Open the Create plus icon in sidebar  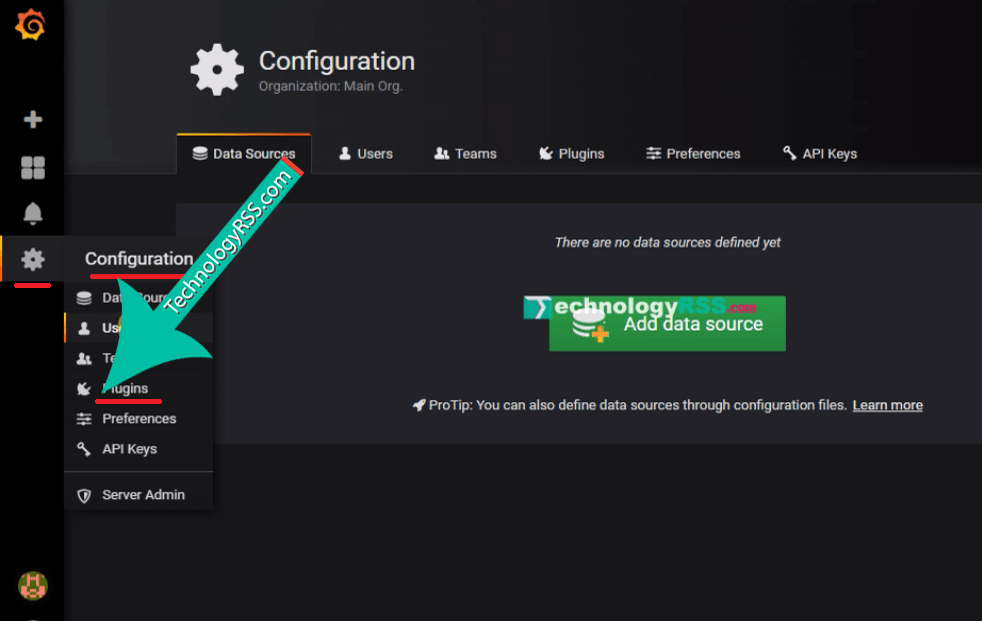pos(33,120)
